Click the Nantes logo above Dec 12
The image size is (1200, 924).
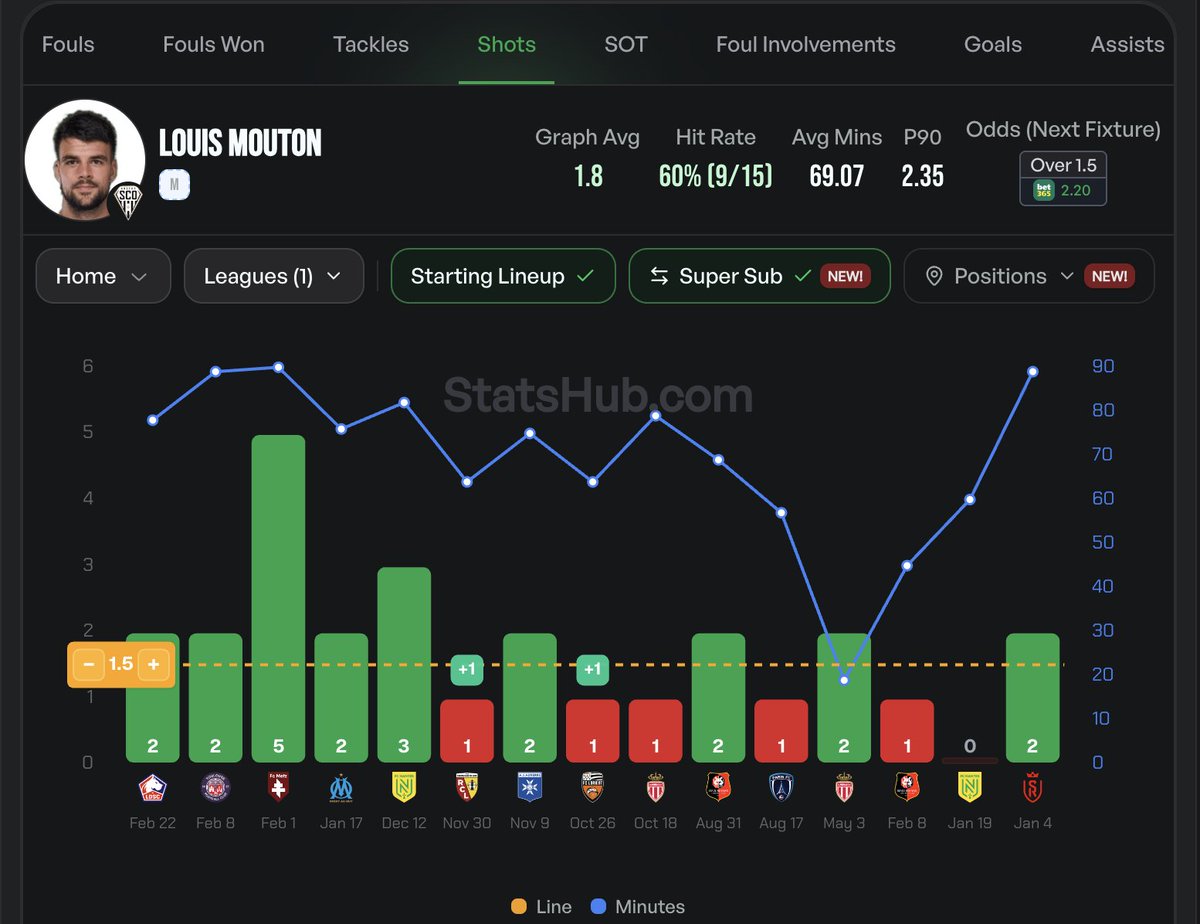coord(404,788)
